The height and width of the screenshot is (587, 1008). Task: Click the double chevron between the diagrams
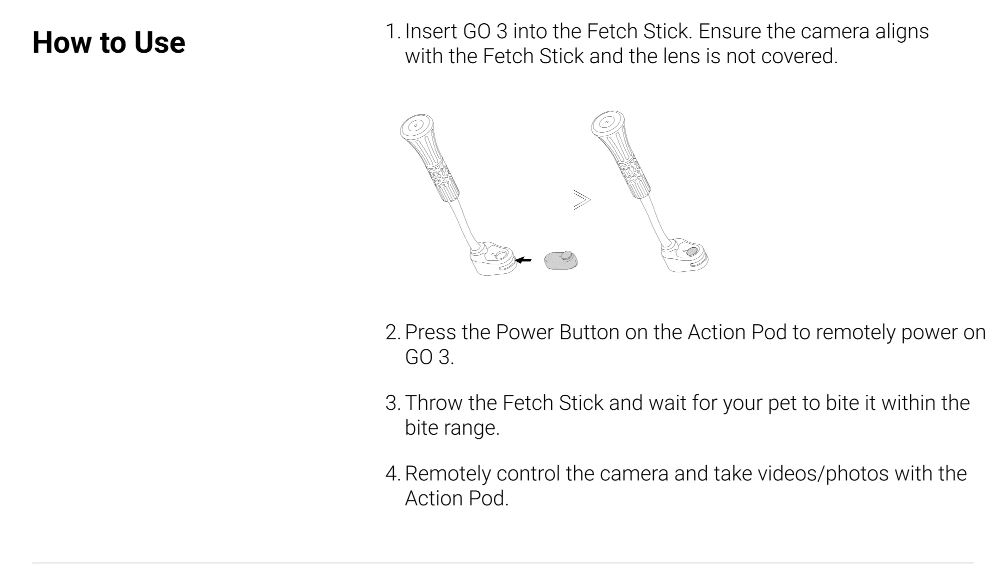tap(581, 200)
